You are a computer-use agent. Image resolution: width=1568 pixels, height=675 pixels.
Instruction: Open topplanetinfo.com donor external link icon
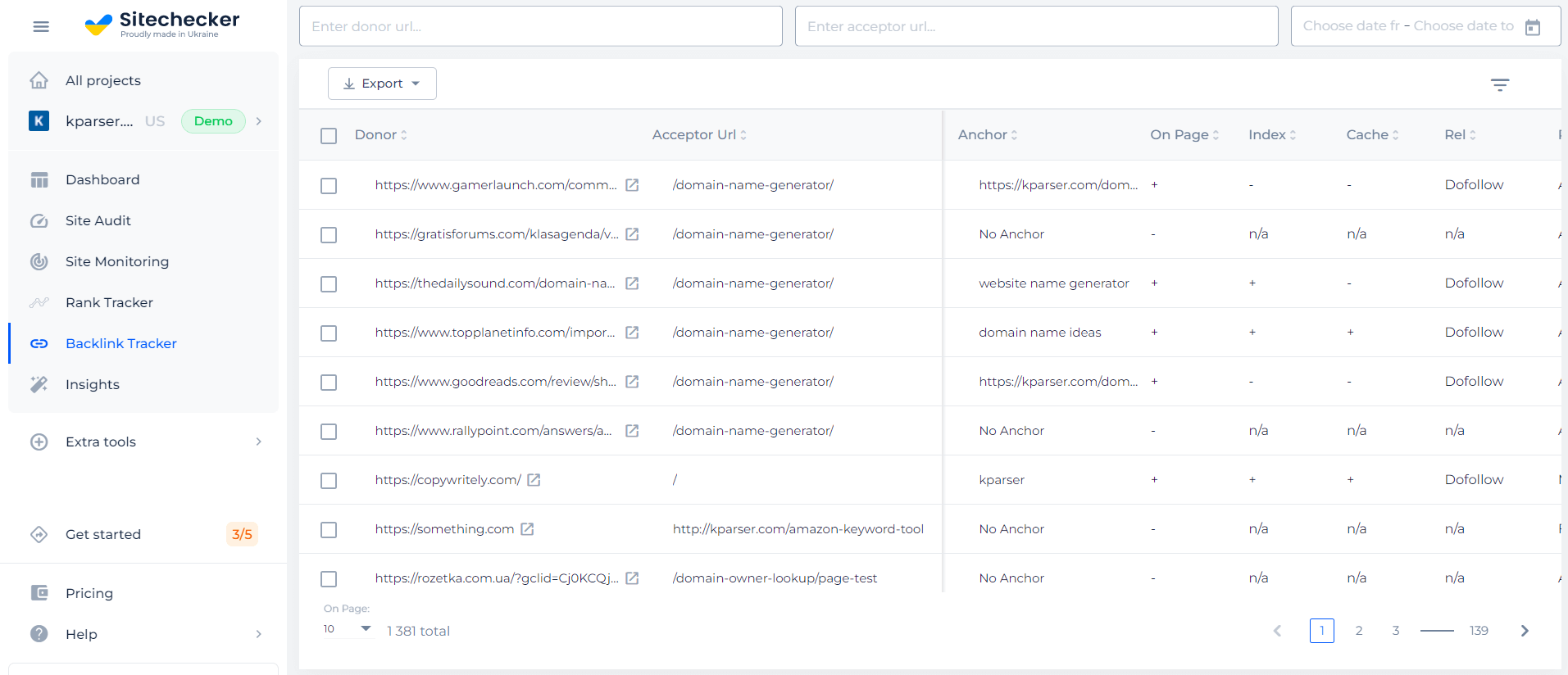[632, 333]
